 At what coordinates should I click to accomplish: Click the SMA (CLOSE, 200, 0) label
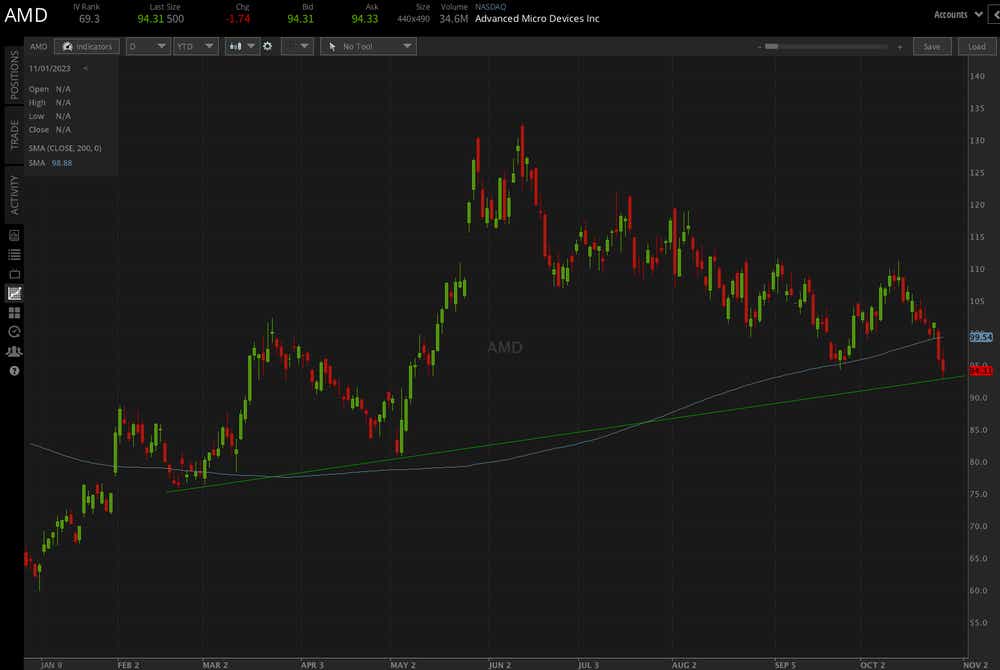point(64,148)
